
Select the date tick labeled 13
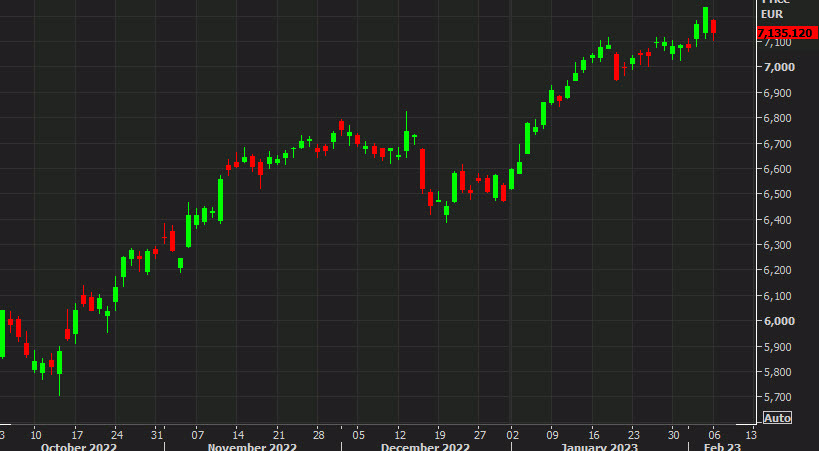[x=751, y=435]
